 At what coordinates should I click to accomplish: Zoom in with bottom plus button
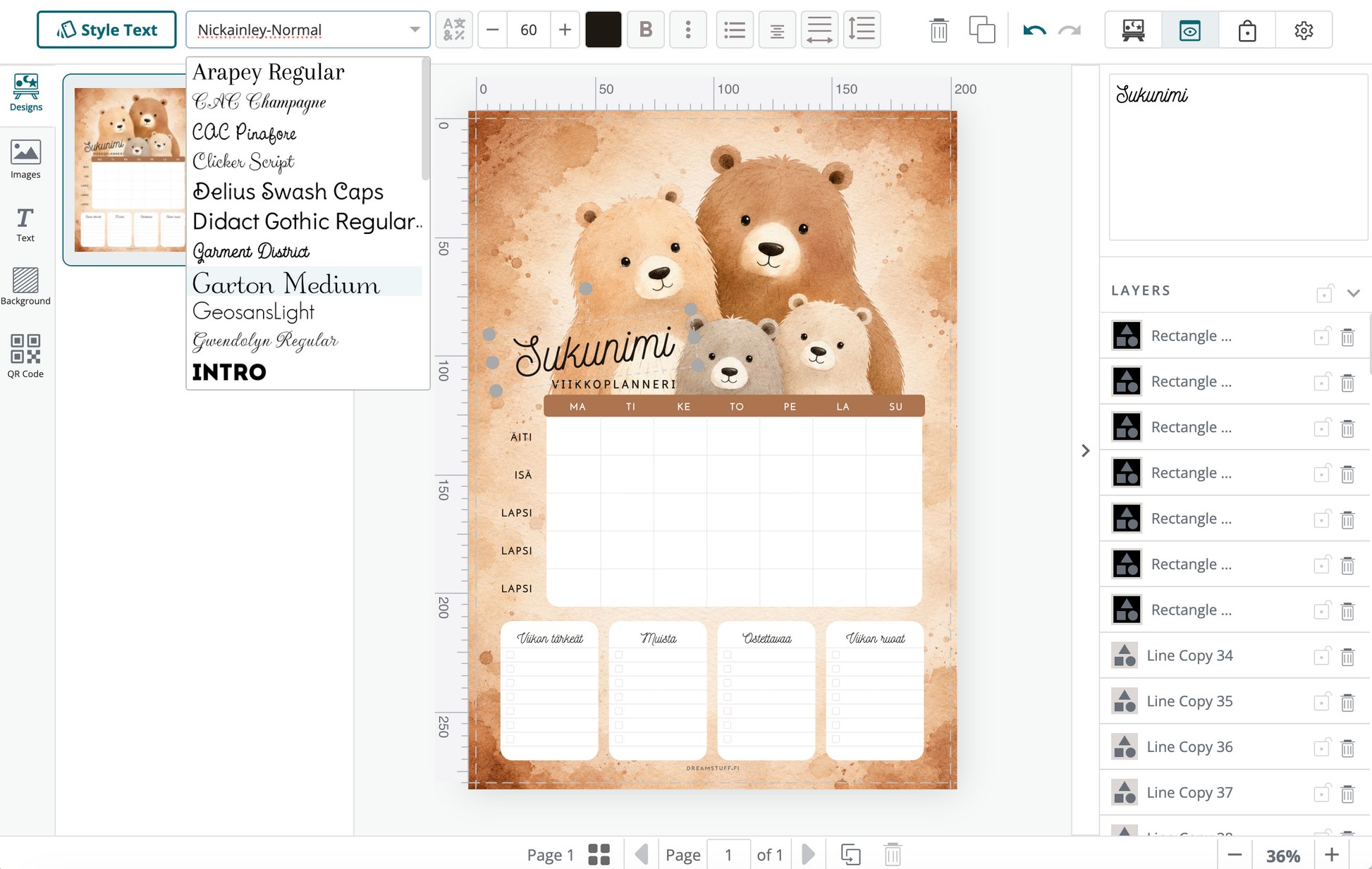(1331, 855)
